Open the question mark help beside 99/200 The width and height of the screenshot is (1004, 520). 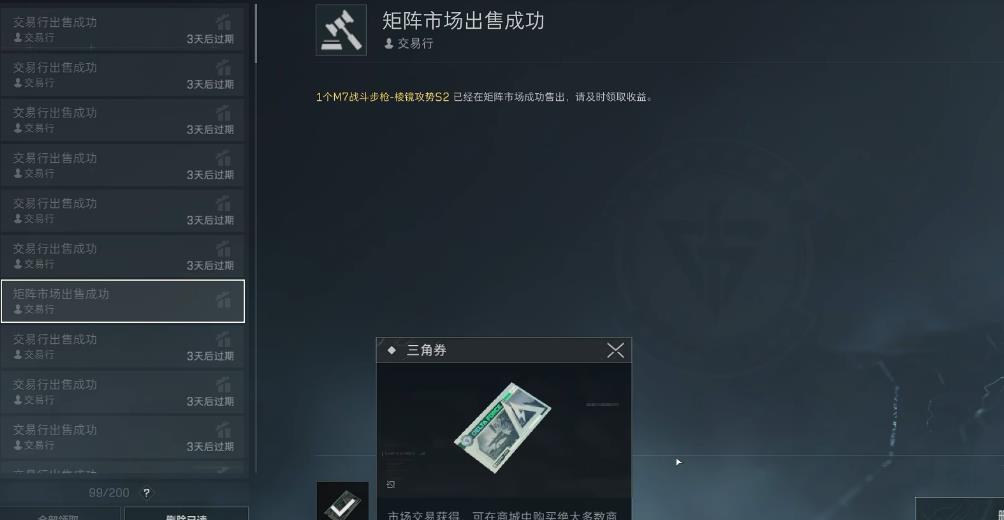pyautogui.click(x=147, y=493)
